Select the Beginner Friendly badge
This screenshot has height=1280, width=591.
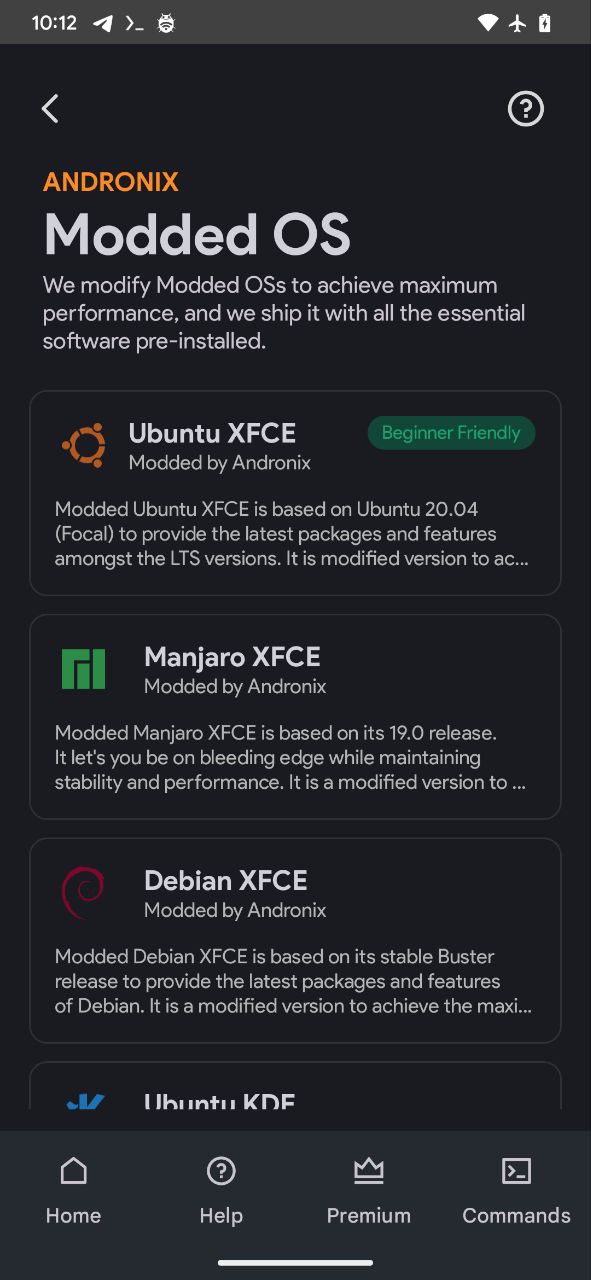pyautogui.click(x=451, y=432)
